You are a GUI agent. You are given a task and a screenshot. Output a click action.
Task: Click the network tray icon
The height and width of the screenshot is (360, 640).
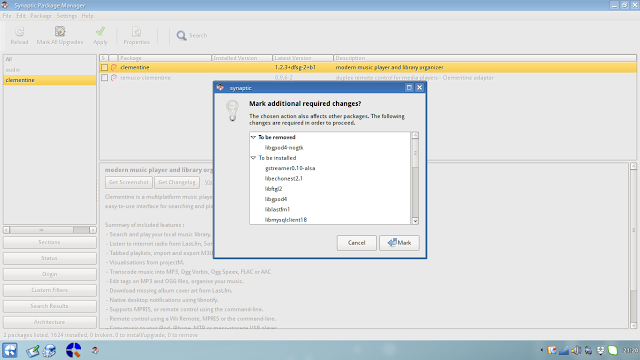564,350
